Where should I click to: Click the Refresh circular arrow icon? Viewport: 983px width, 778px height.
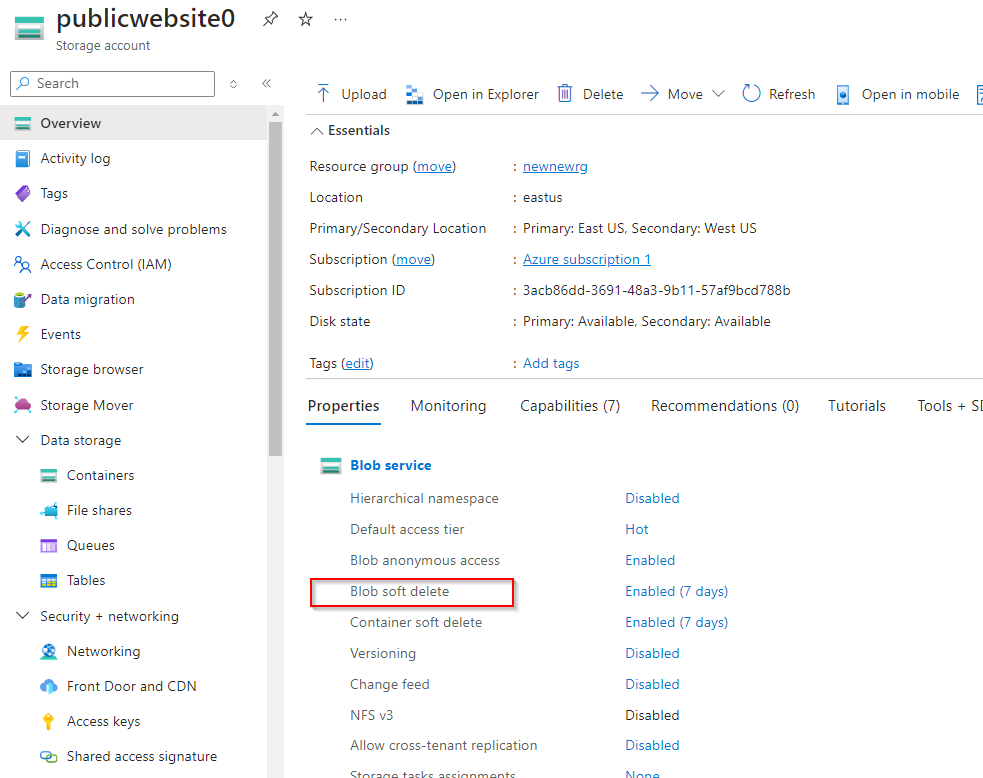click(x=751, y=93)
